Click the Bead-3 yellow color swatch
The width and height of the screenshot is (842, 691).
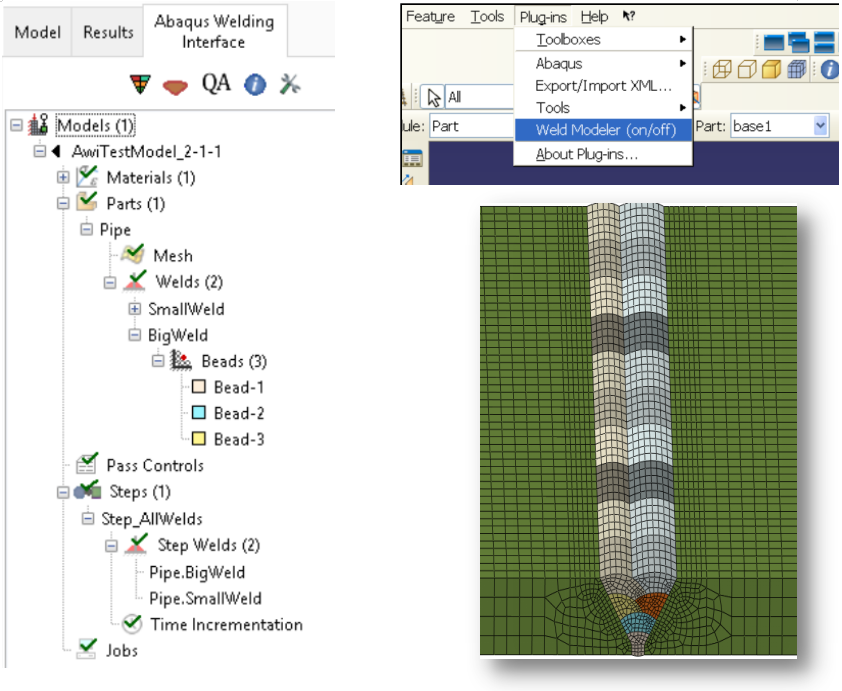[x=199, y=439]
